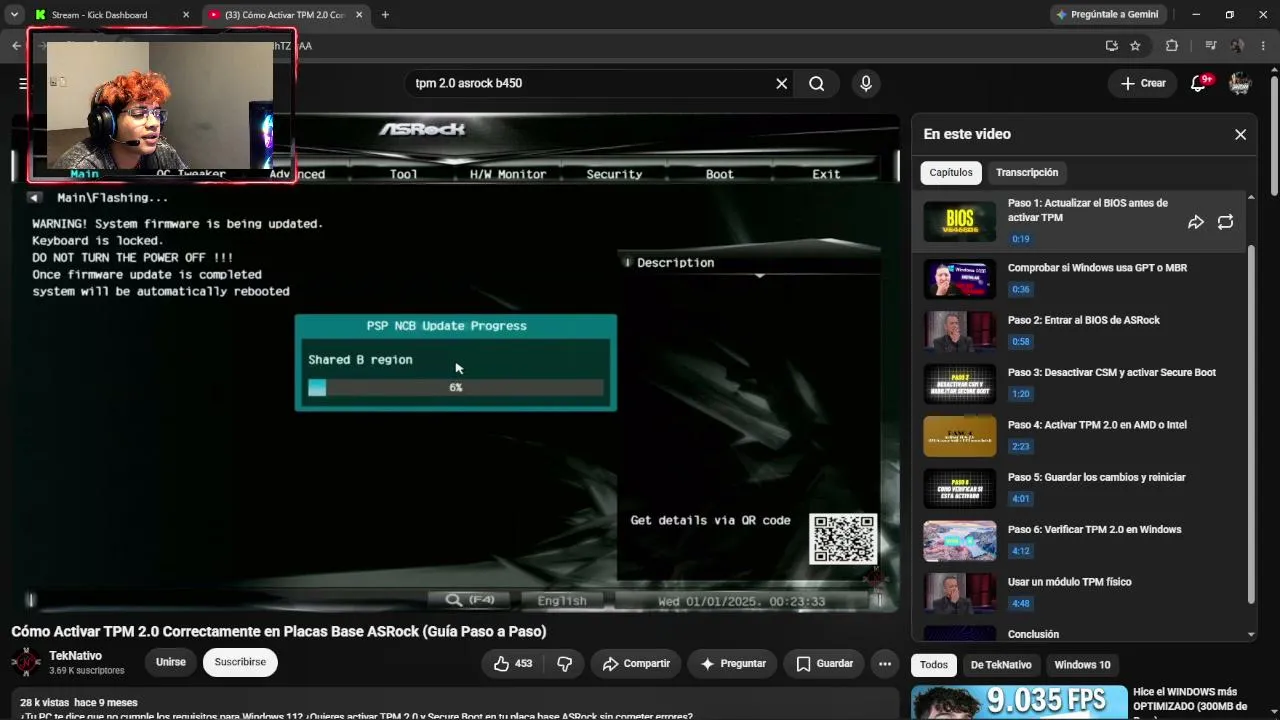Jump to the 0:36 timestamp
Screen dimensions: 1280x720
[x=1020, y=290]
